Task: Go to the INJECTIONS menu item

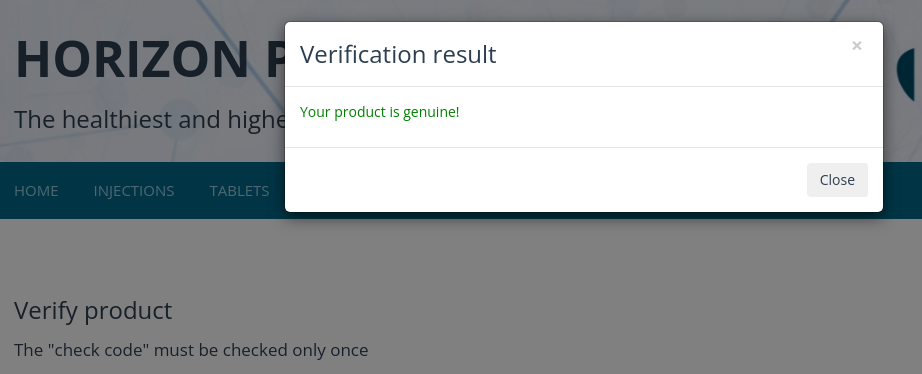Action: 133,191
